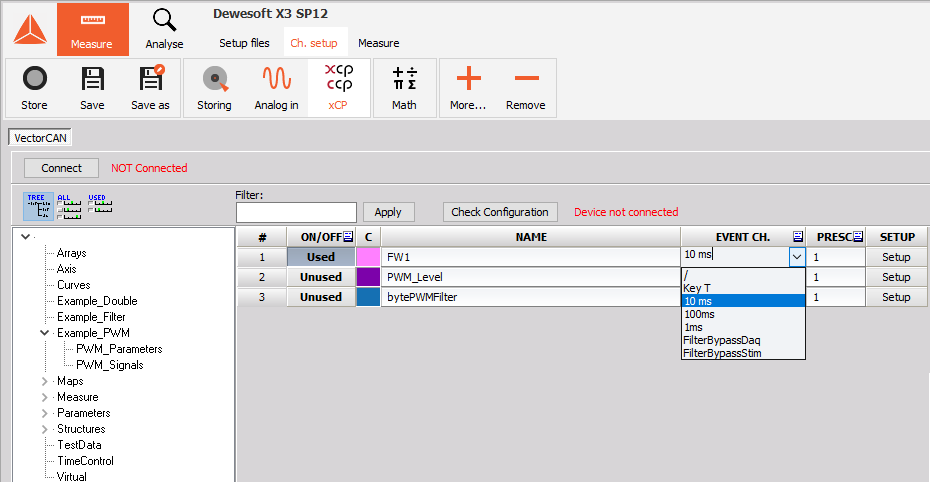The width and height of the screenshot is (930, 482).
Task: Open Setup for PWM_Level channel
Action: click(896, 277)
